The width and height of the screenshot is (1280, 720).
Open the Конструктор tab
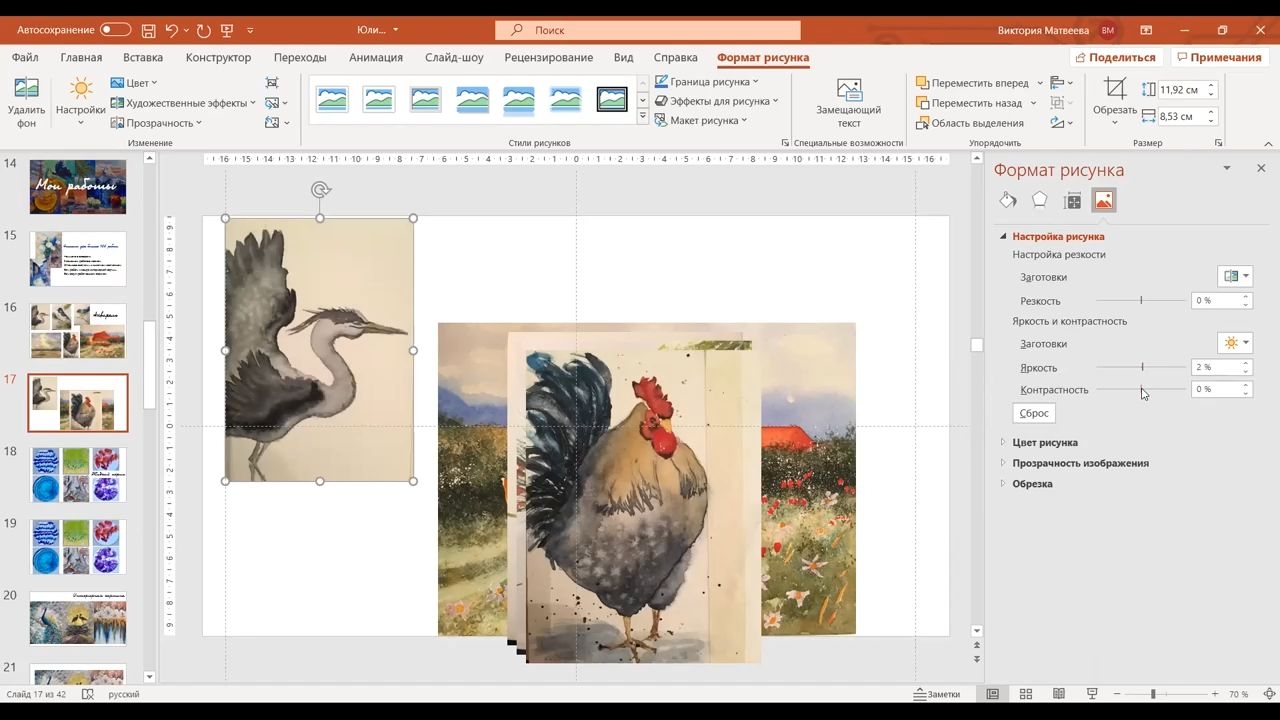[x=218, y=57]
